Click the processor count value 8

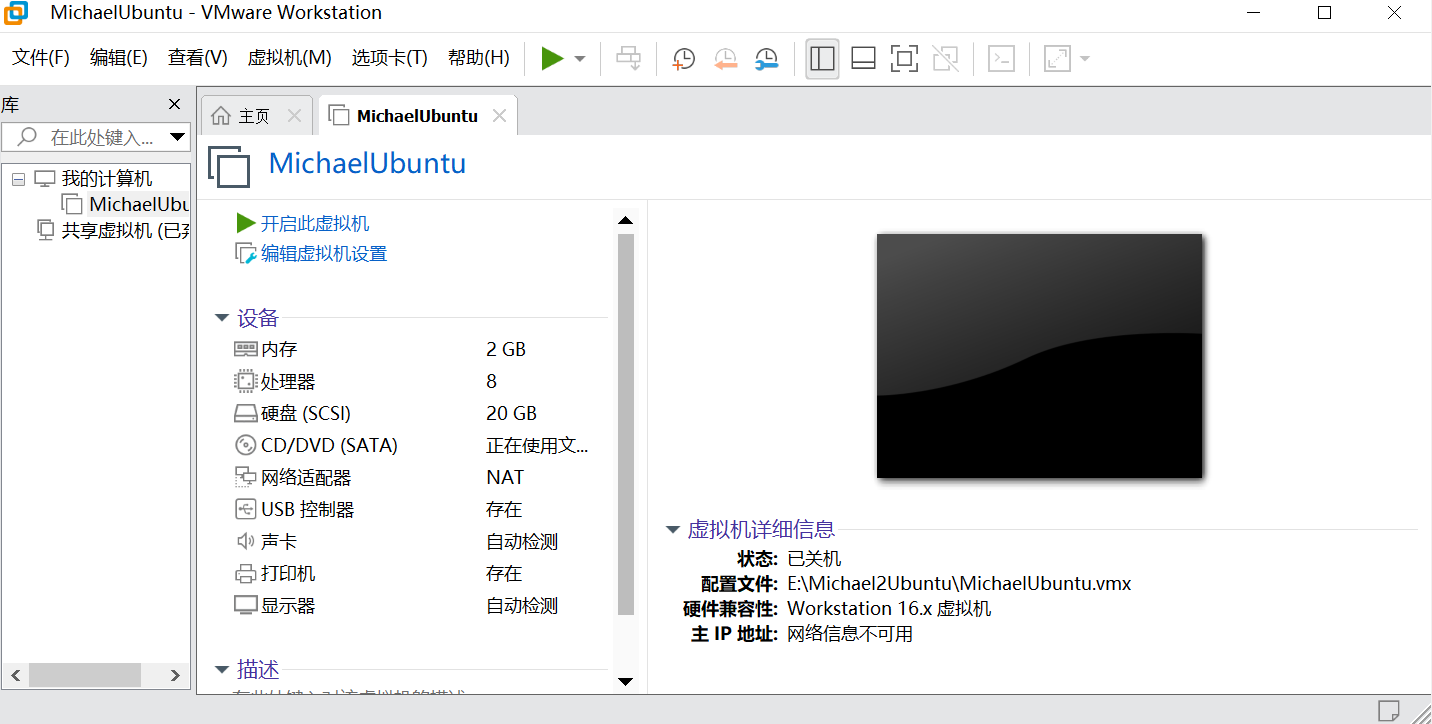491,381
